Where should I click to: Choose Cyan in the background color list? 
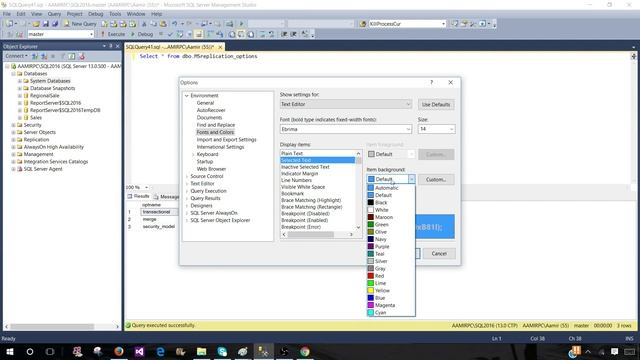tap(391, 313)
